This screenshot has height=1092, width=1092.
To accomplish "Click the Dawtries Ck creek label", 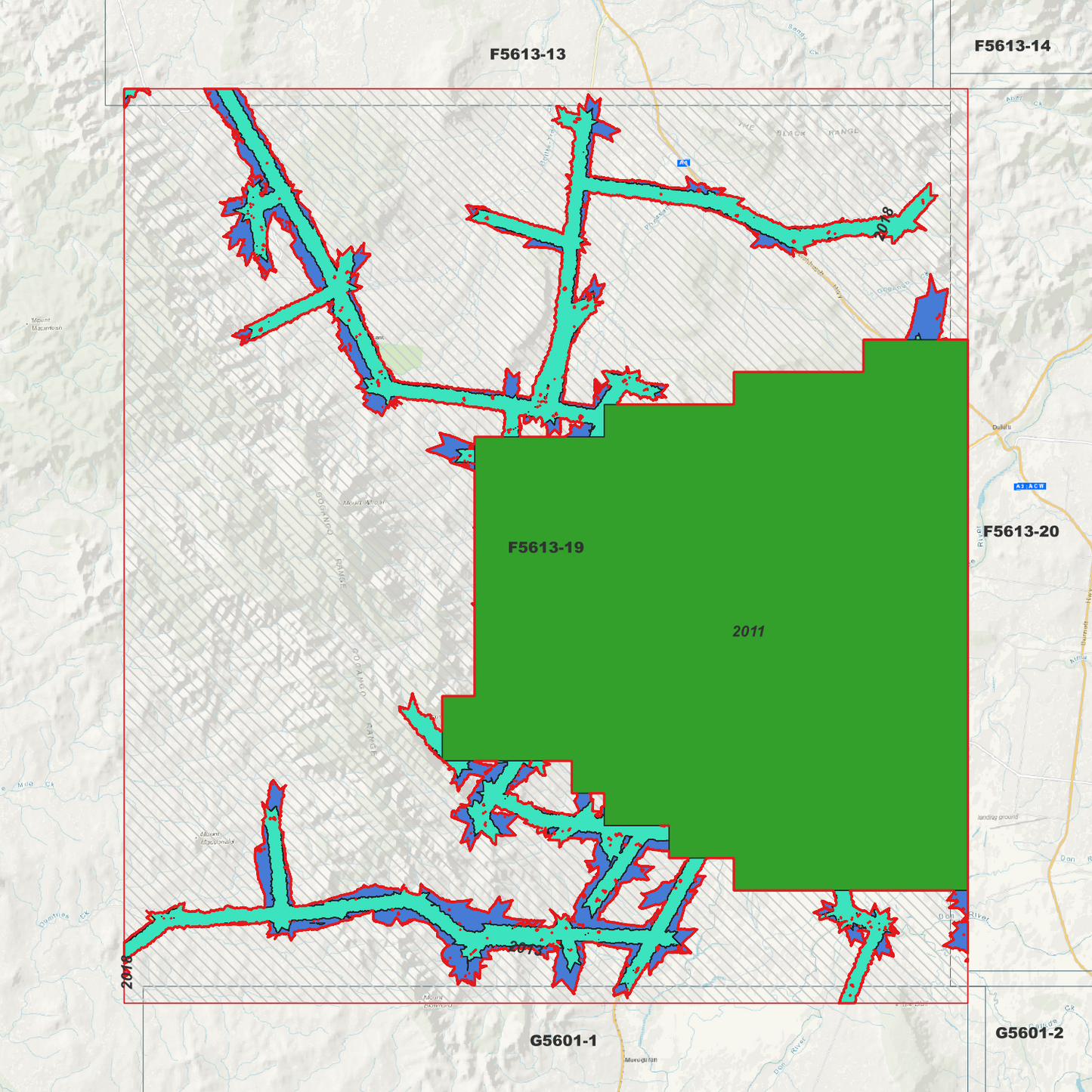I will coord(63,918).
